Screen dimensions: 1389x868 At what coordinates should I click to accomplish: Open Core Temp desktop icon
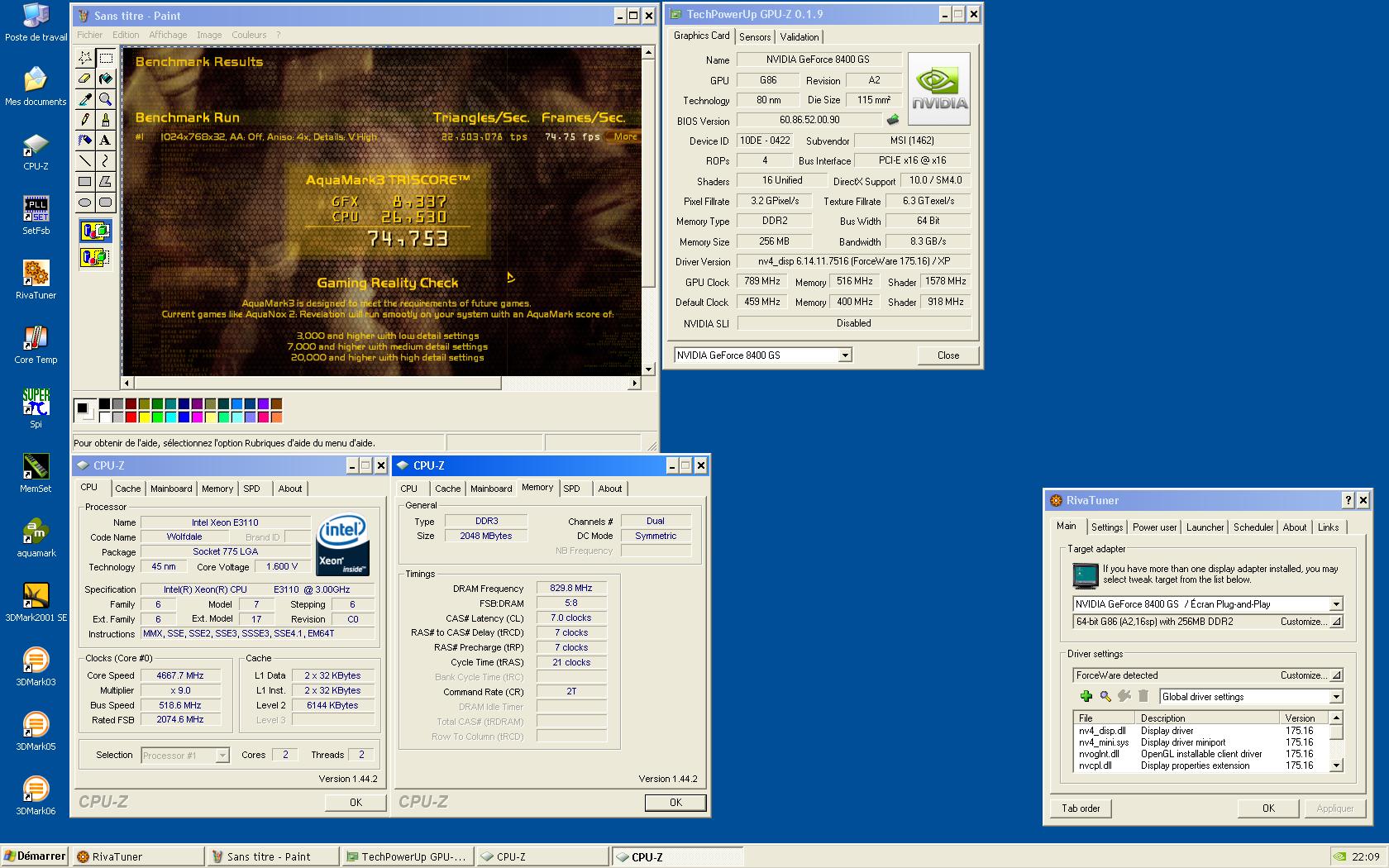click(x=36, y=346)
